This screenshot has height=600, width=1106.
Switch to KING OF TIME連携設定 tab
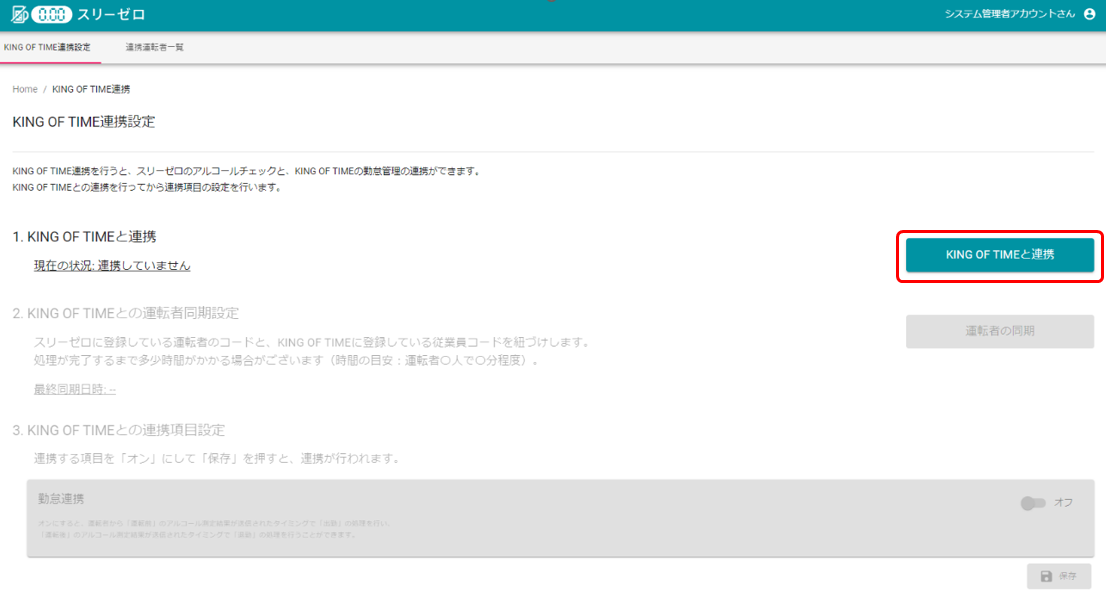pyautogui.click(x=47, y=47)
